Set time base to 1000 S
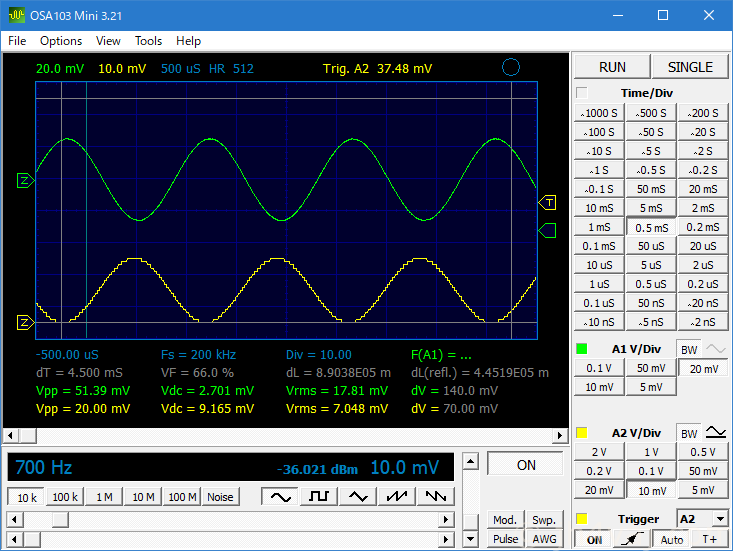The image size is (733, 551). click(x=599, y=113)
